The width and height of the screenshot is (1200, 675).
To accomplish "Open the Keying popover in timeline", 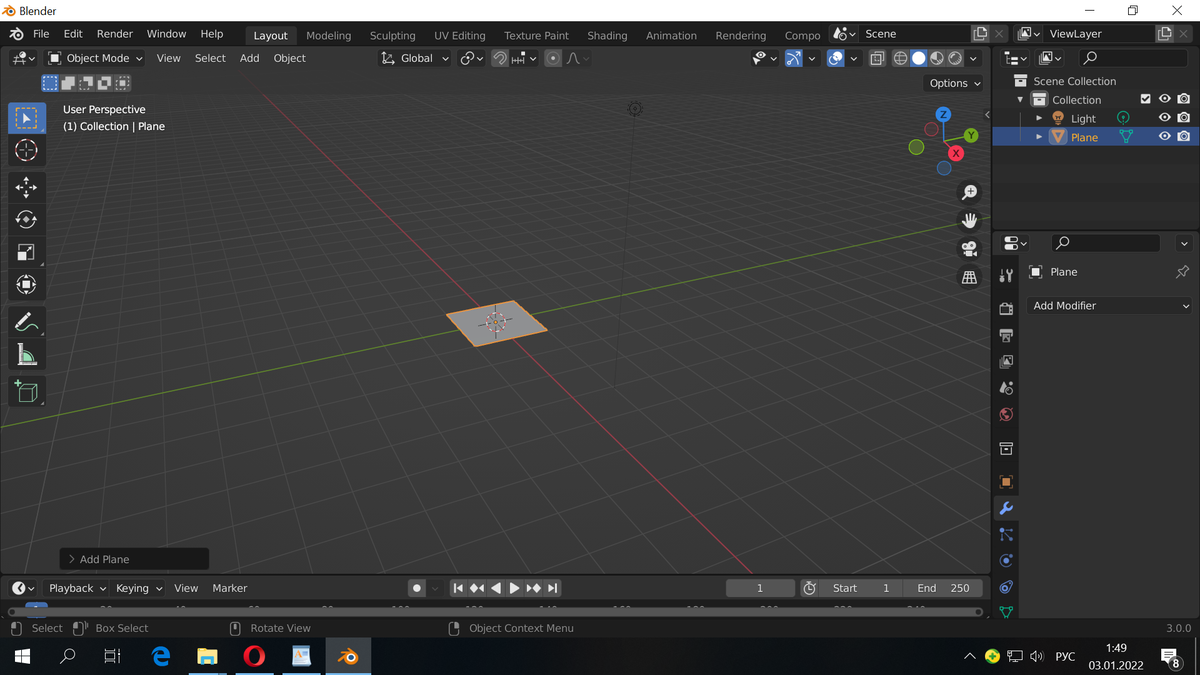I will [138, 588].
